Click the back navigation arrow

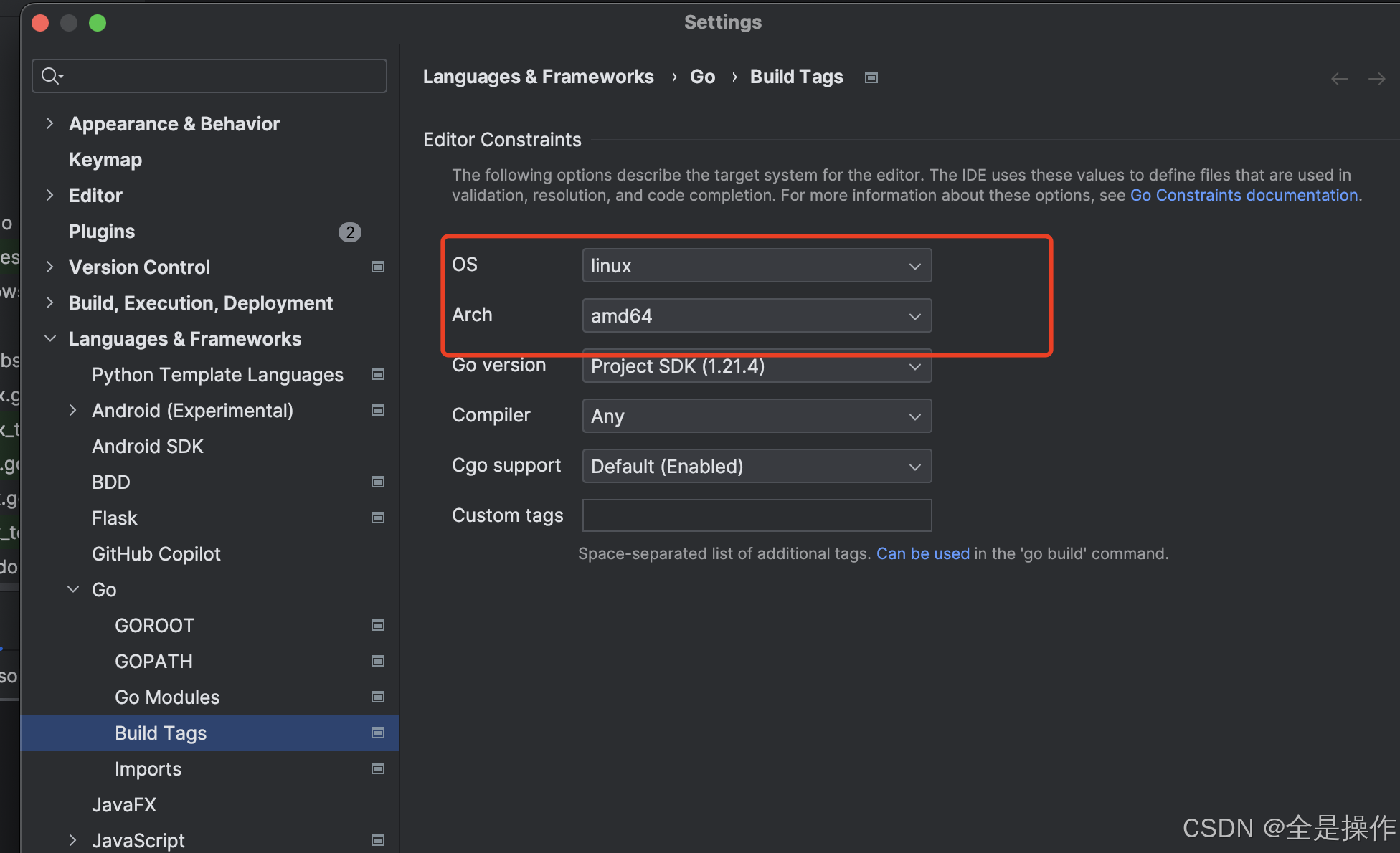point(1339,79)
